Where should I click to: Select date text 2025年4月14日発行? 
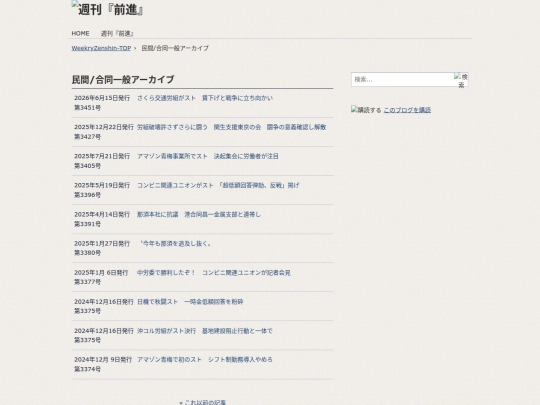pos(102,215)
